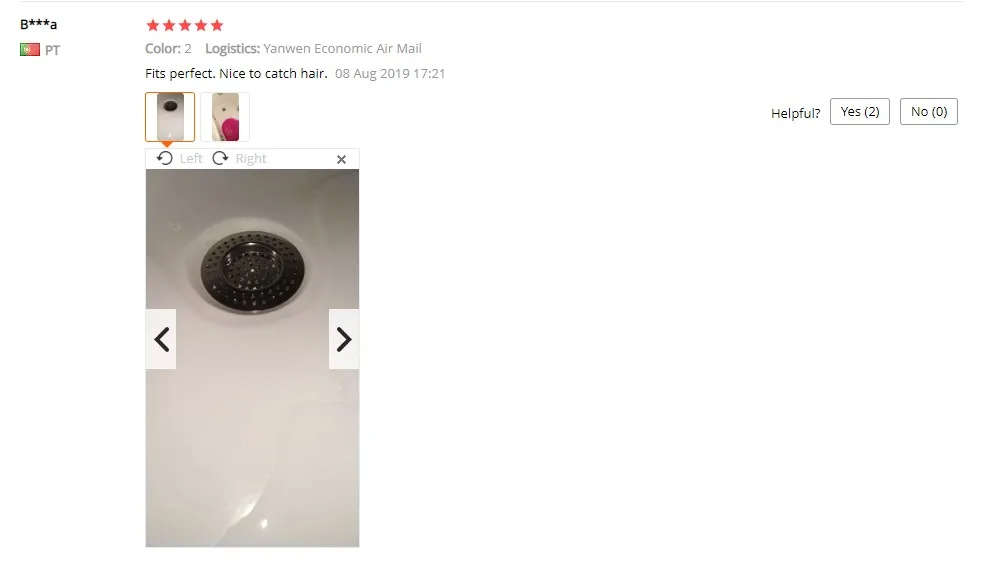Viewport: 982px width, 566px height.
Task: Click the first red rating star
Action: click(x=152, y=25)
